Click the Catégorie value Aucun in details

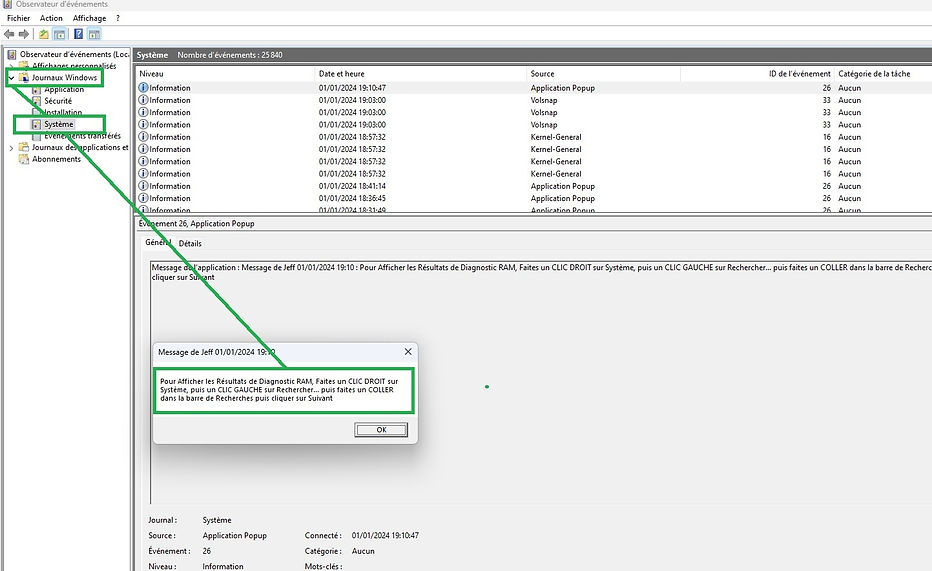coord(363,551)
